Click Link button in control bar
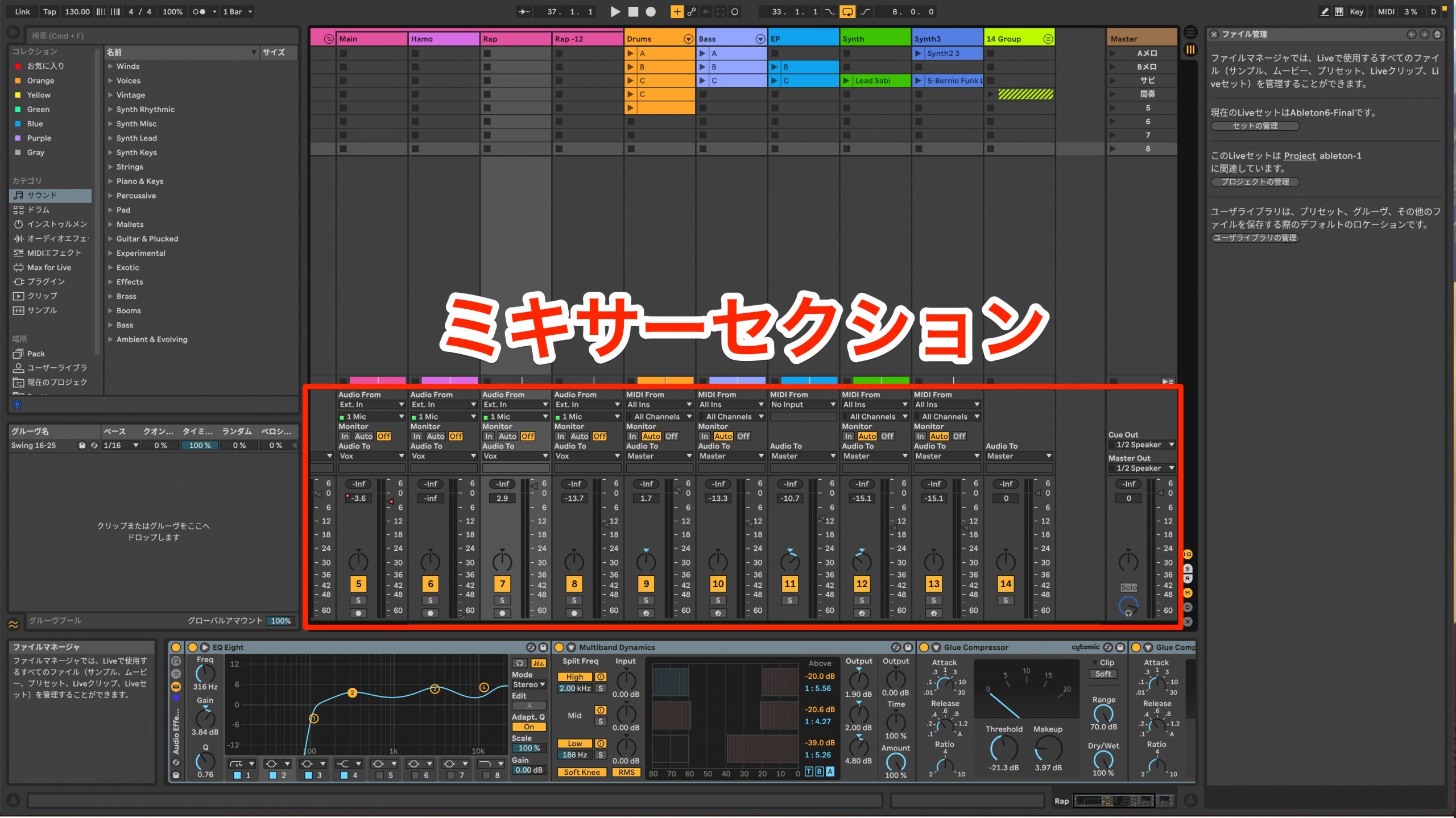The height and width of the screenshot is (818, 1456). pos(23,11)
